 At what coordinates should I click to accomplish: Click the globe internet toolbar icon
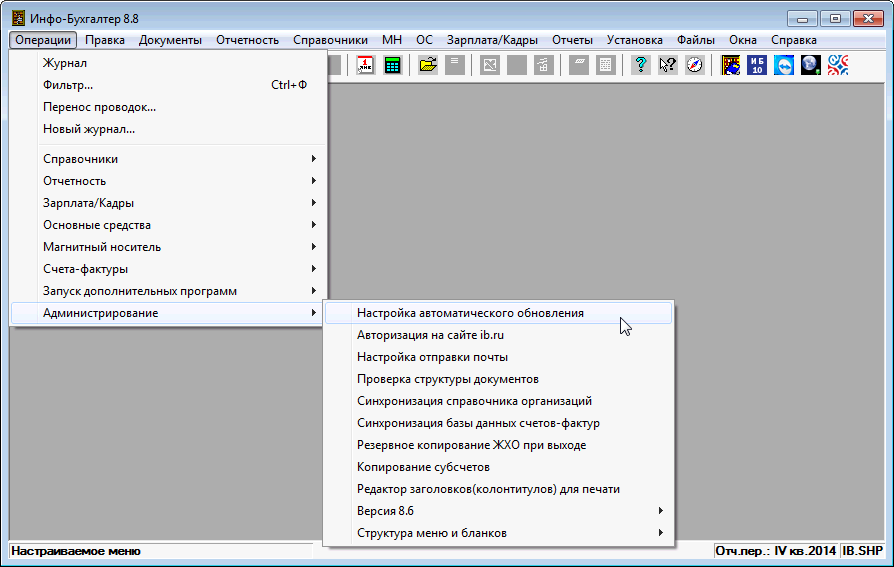[811, 65]
